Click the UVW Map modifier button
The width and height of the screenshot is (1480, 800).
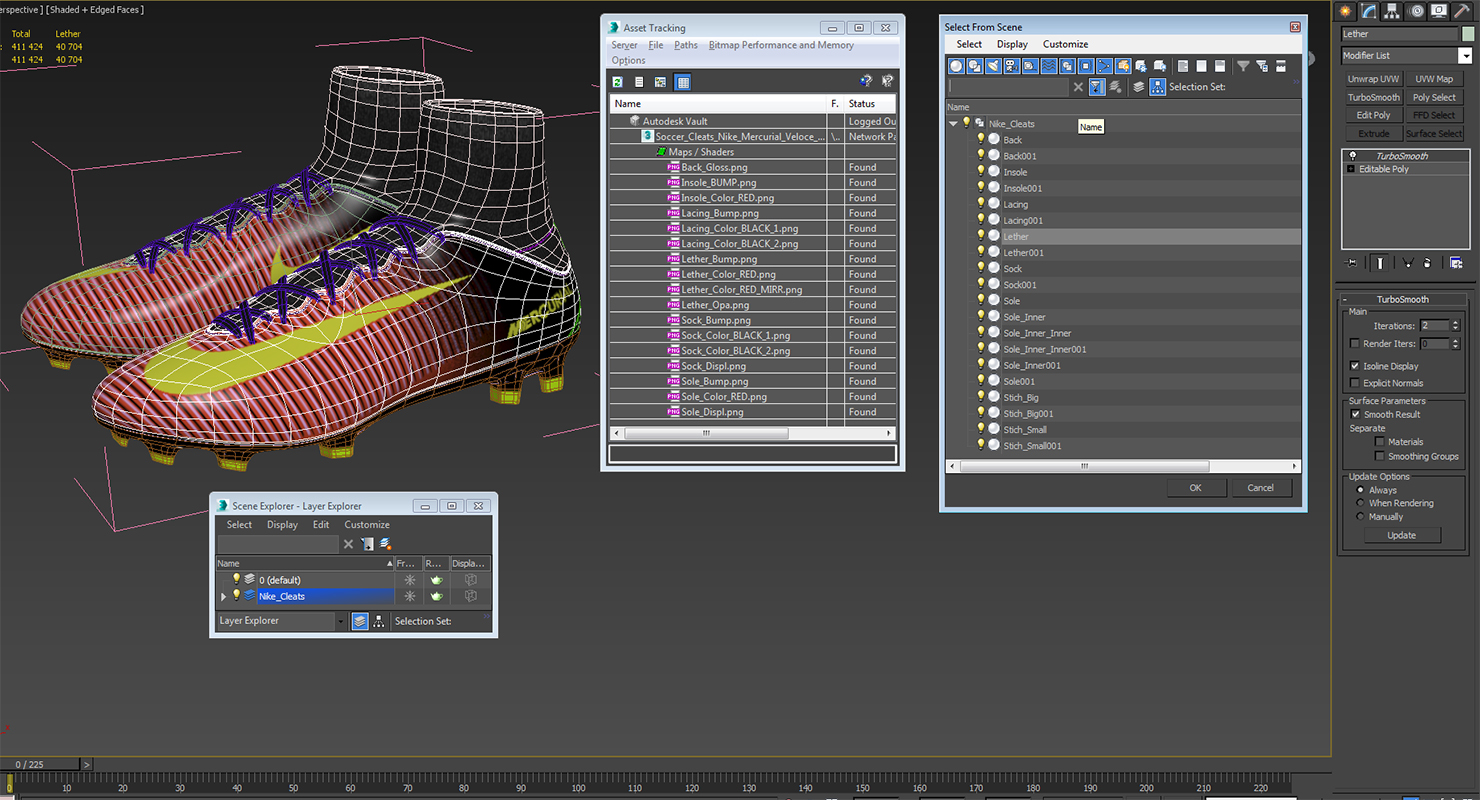point(1434,79)
